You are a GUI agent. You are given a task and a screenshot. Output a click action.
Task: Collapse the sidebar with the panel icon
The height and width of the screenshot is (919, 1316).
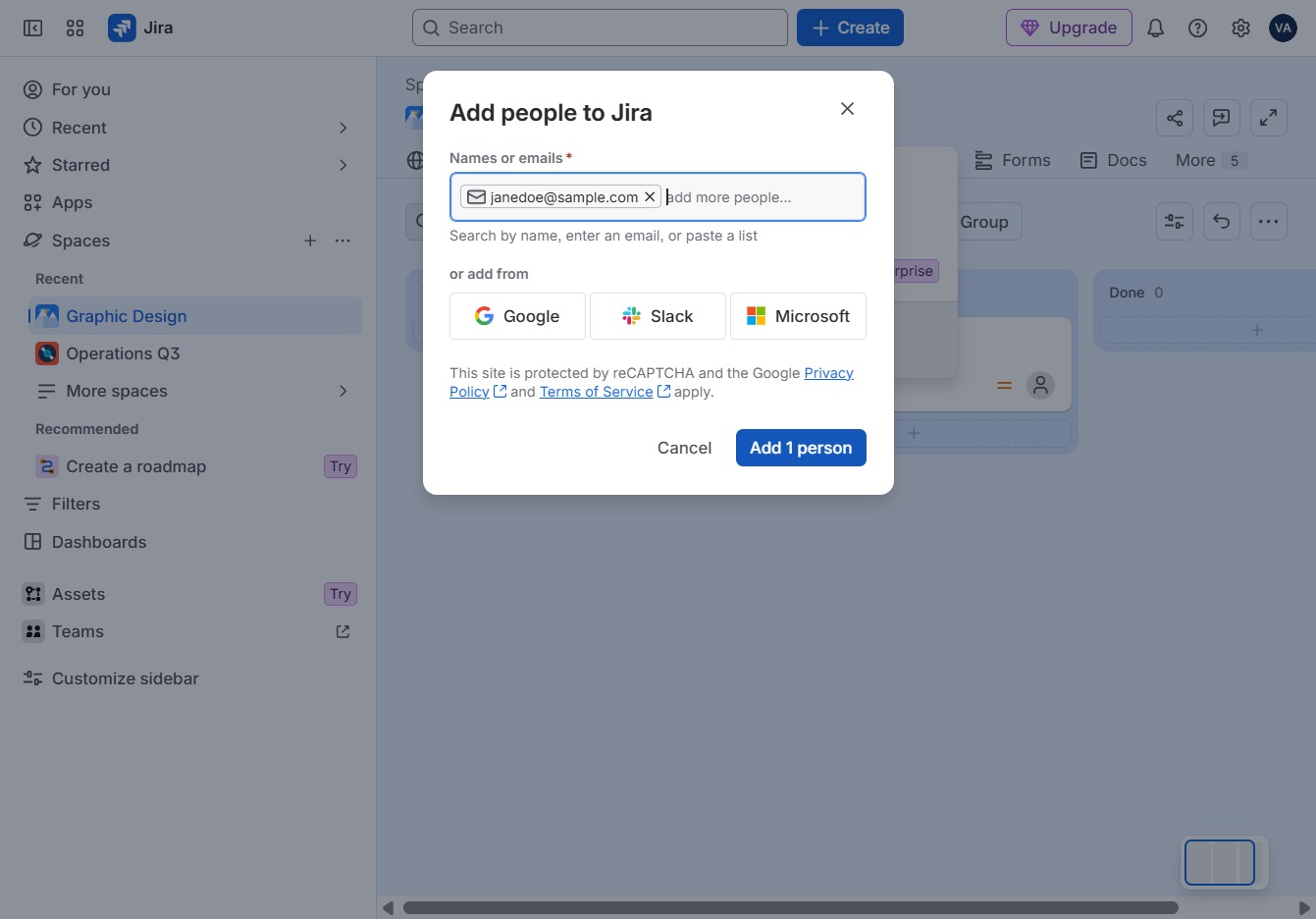[x=32, y=28]
